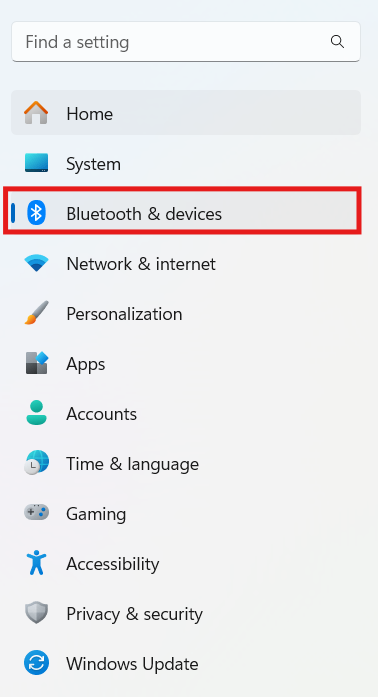The image size is (378, 697).
Task: Click the Privacy & security shield icon
Action: pyautogui.click(x=36, y=613)
